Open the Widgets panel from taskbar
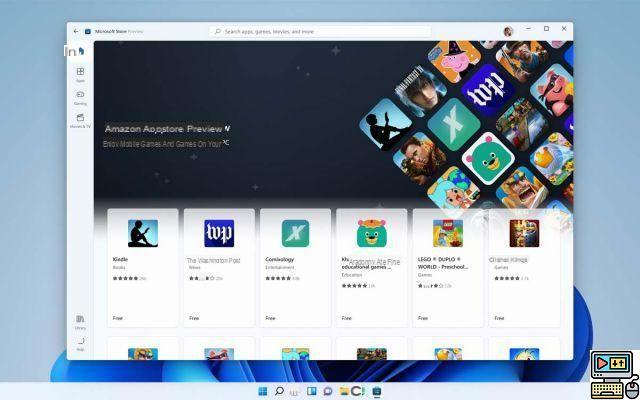Image resolution: width=640 pixels, height=400 pixels. [312, 391]
